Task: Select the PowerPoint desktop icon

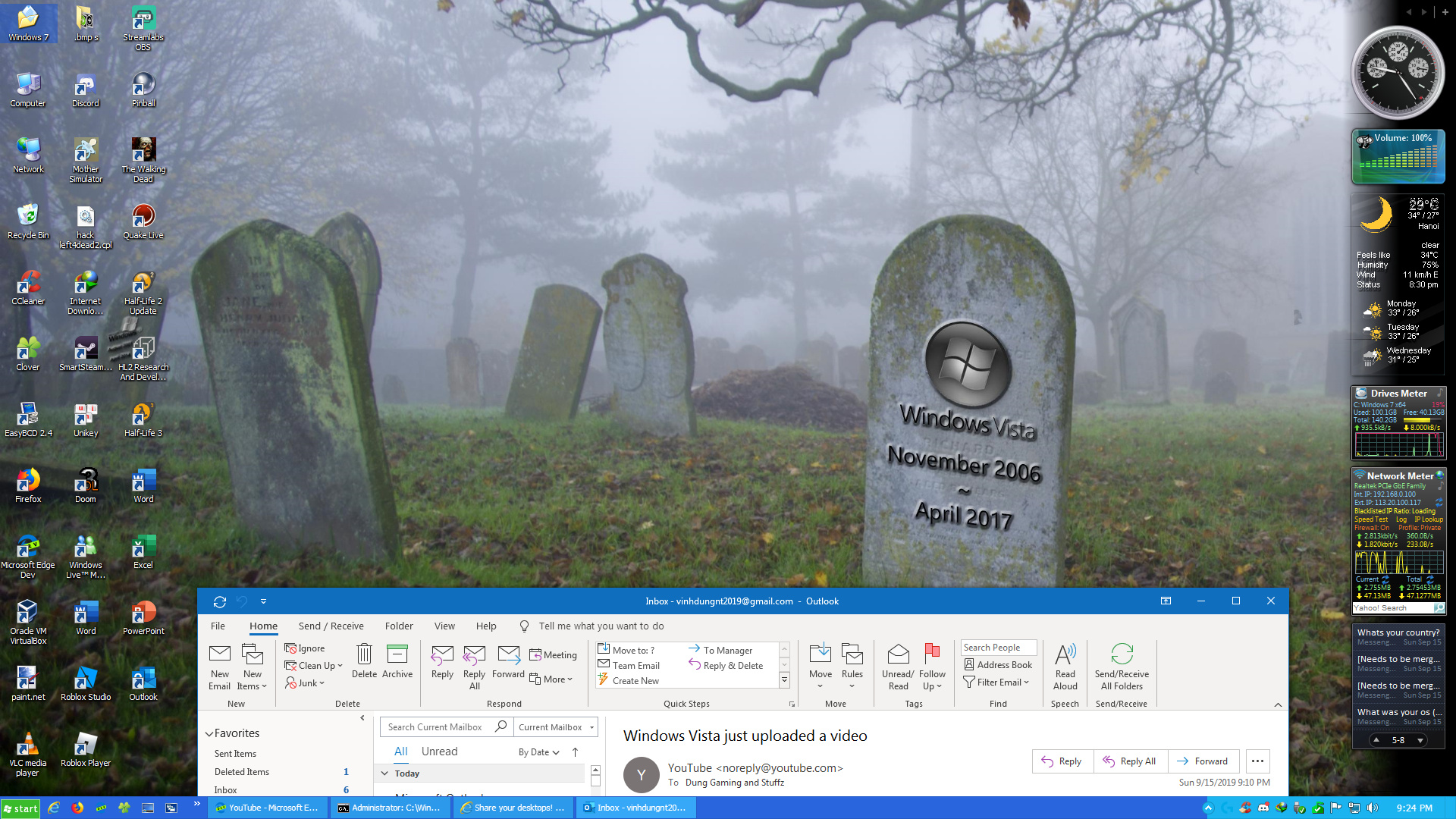Action: (143, 617)
